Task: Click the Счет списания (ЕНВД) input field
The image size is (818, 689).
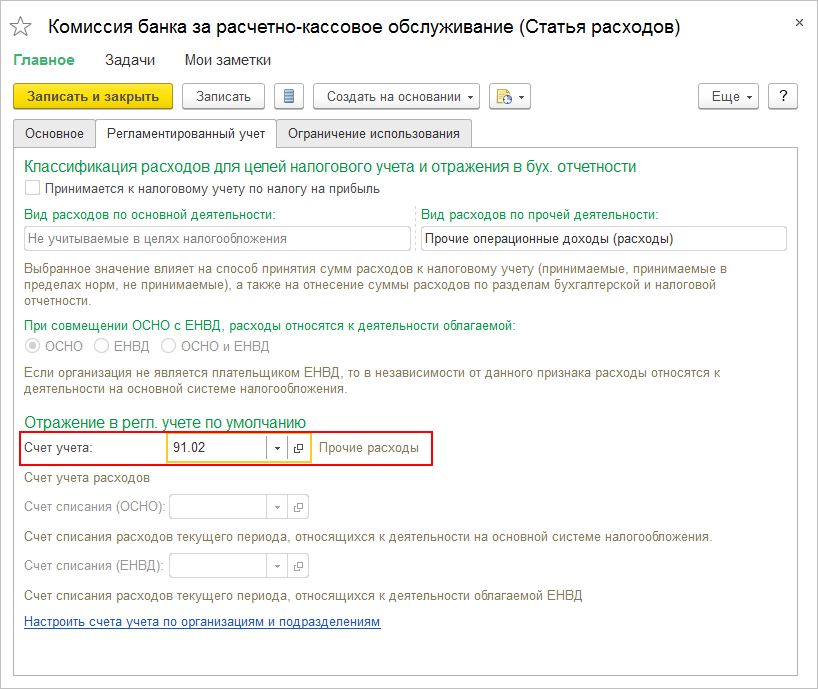Action: (218, 566)
